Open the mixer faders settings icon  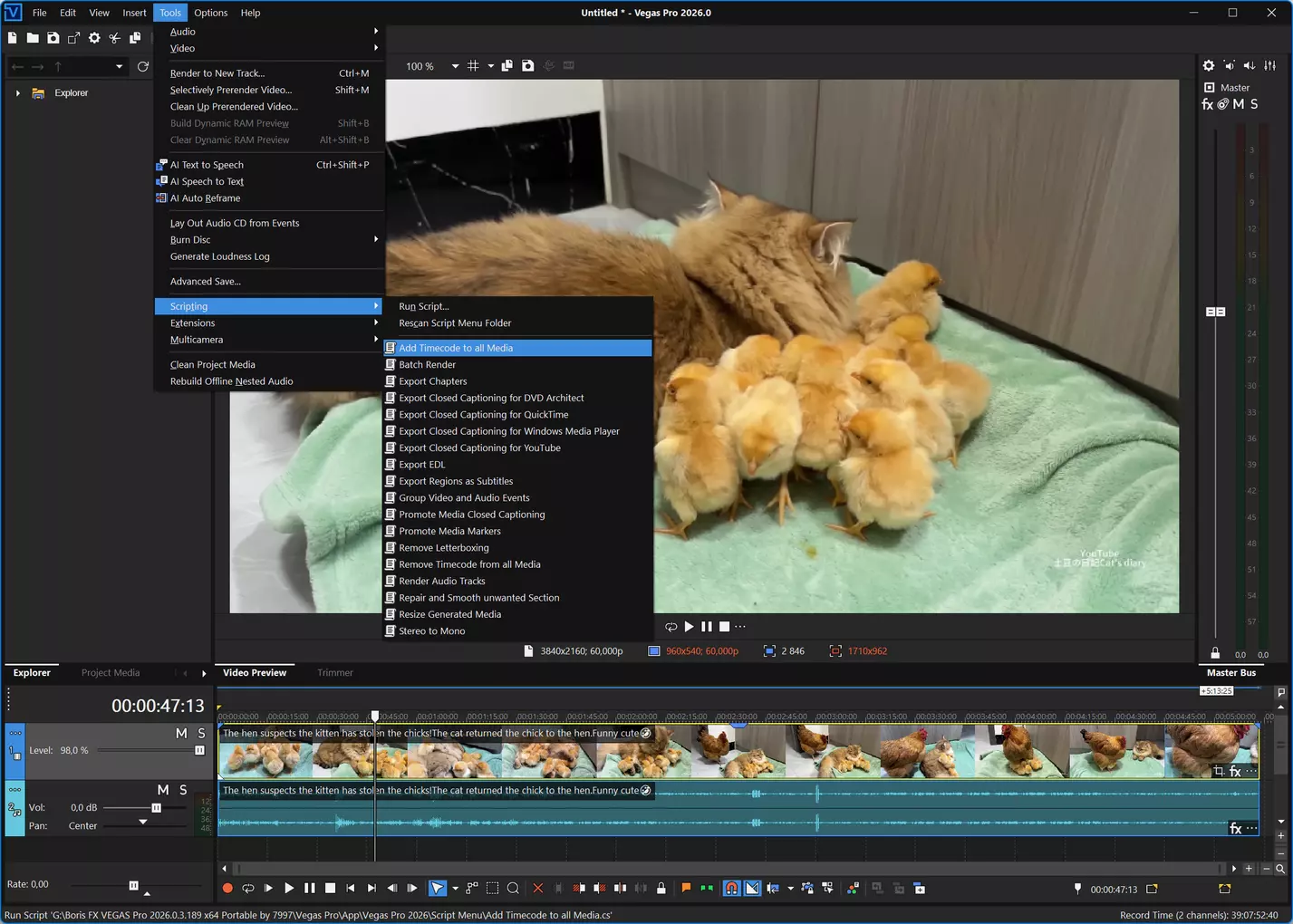(x=1269, y=65)
